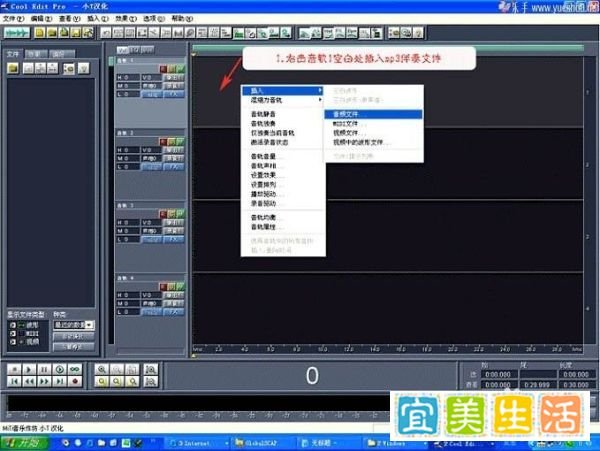Jump to end with Go to End

point(59,381)
